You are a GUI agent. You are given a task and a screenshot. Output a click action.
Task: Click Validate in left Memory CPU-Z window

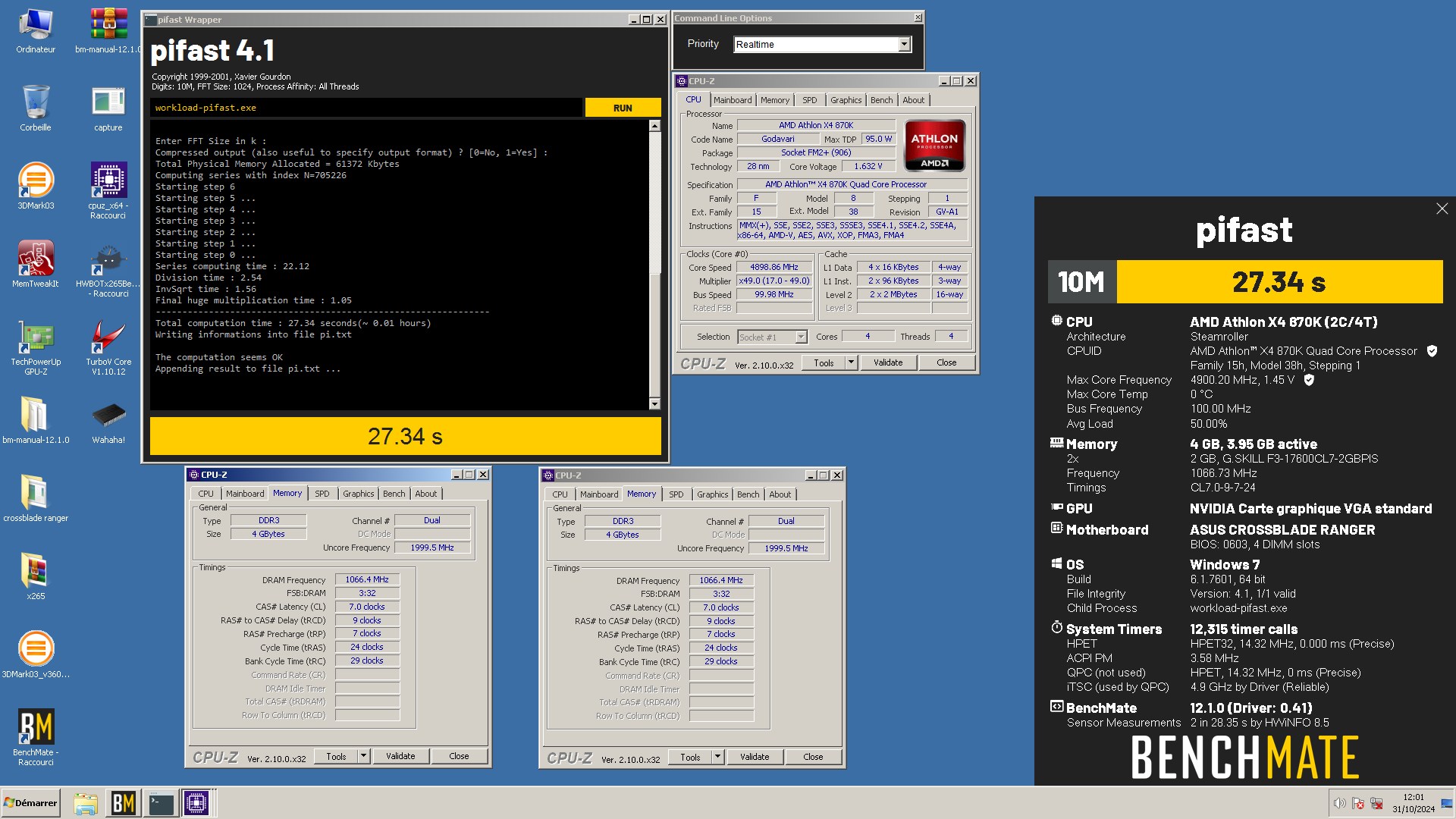pos(400,756)
